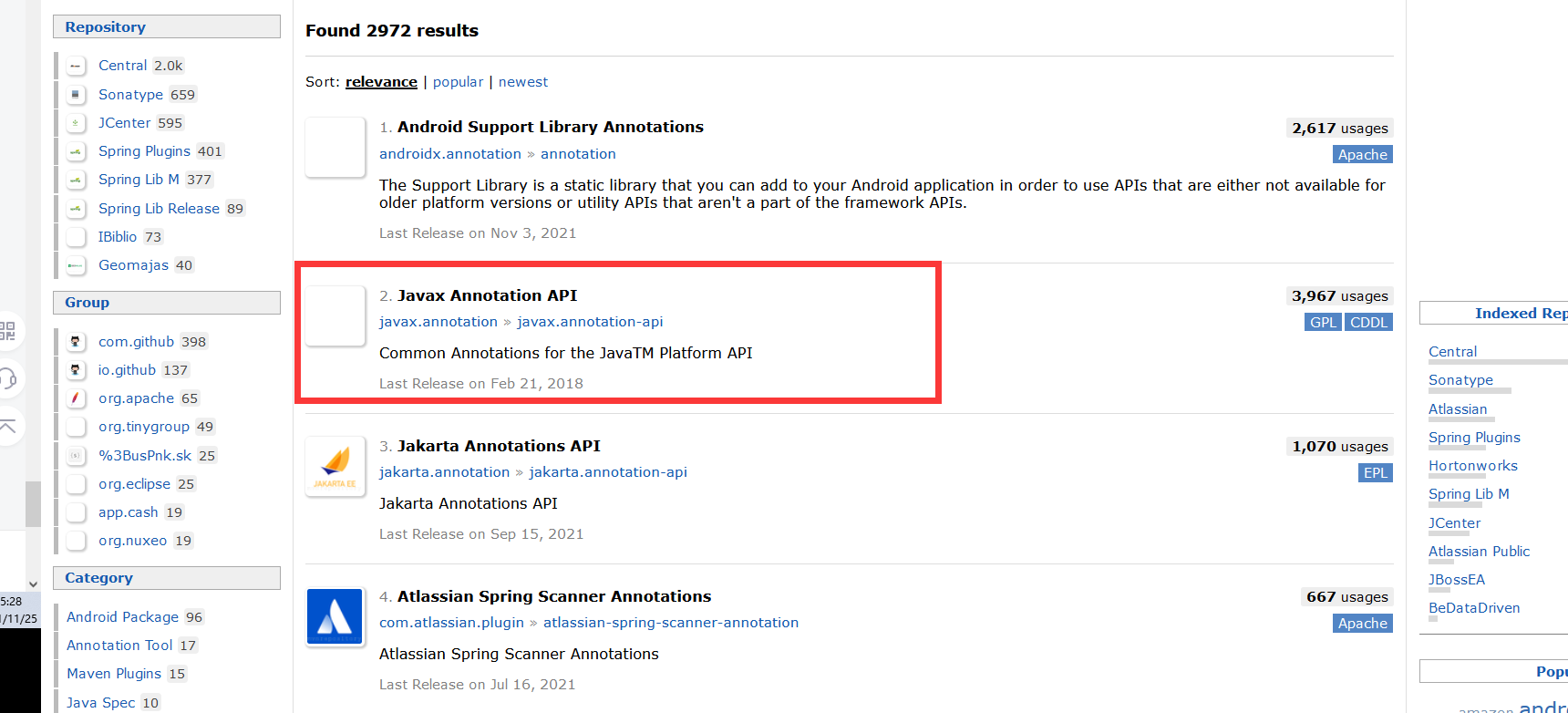
Task: Click the EPL license badge
Action: click(x=1376, y=473)
